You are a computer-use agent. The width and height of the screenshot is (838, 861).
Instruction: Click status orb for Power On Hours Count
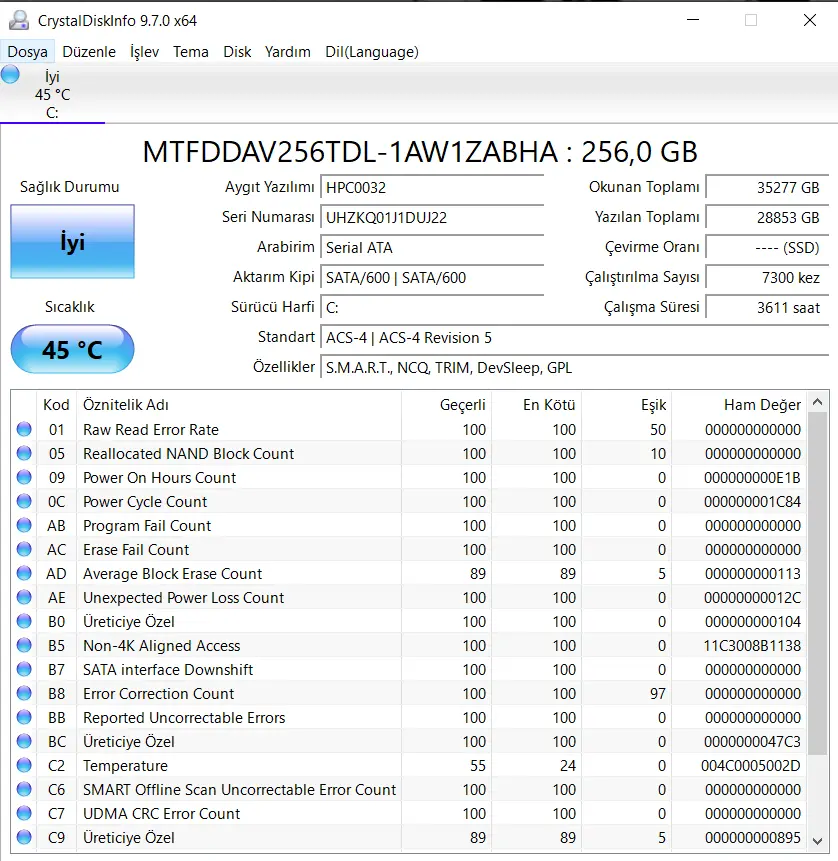click(x=24, y=477)
